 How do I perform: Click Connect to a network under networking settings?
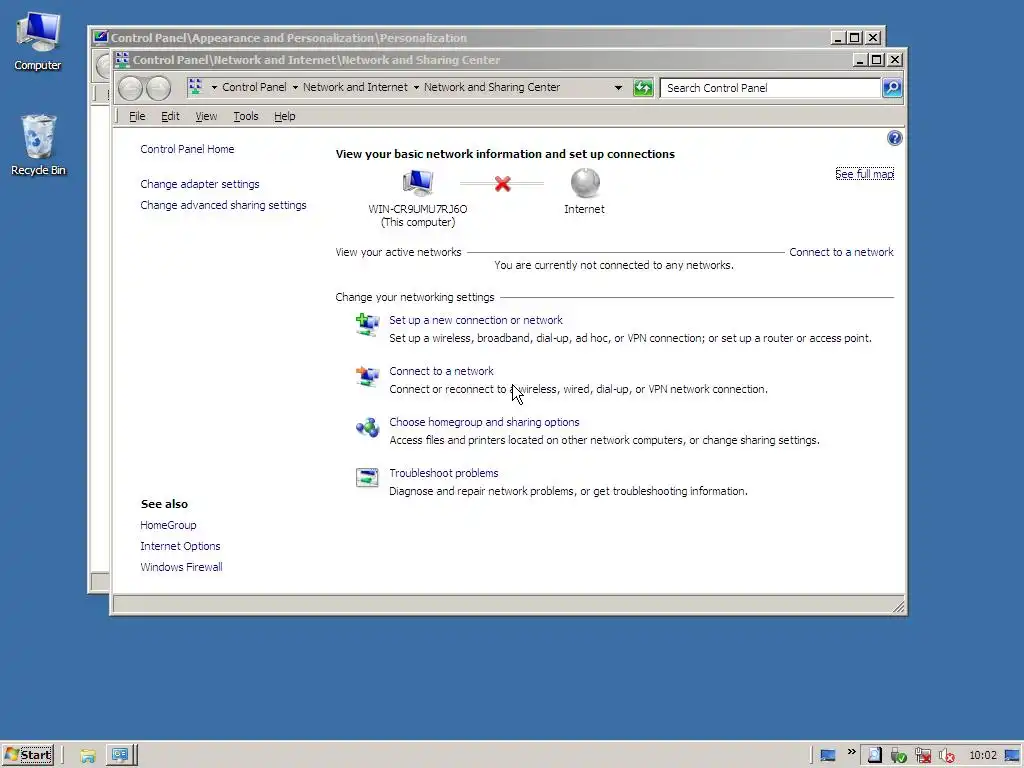[x=441, y=371]
